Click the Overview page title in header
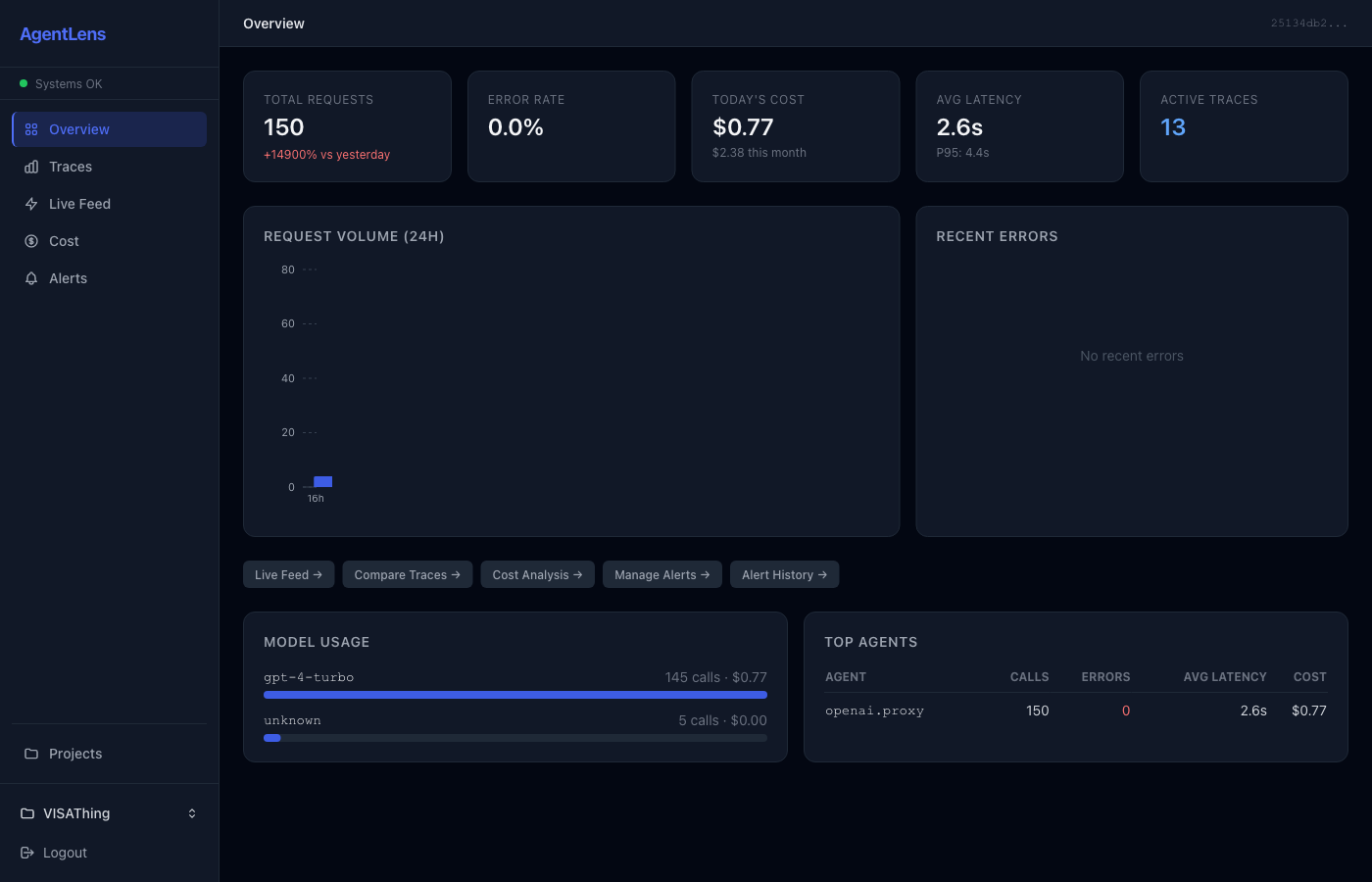Viewport: 1372px width, 882px height. [x=273, y=24]
